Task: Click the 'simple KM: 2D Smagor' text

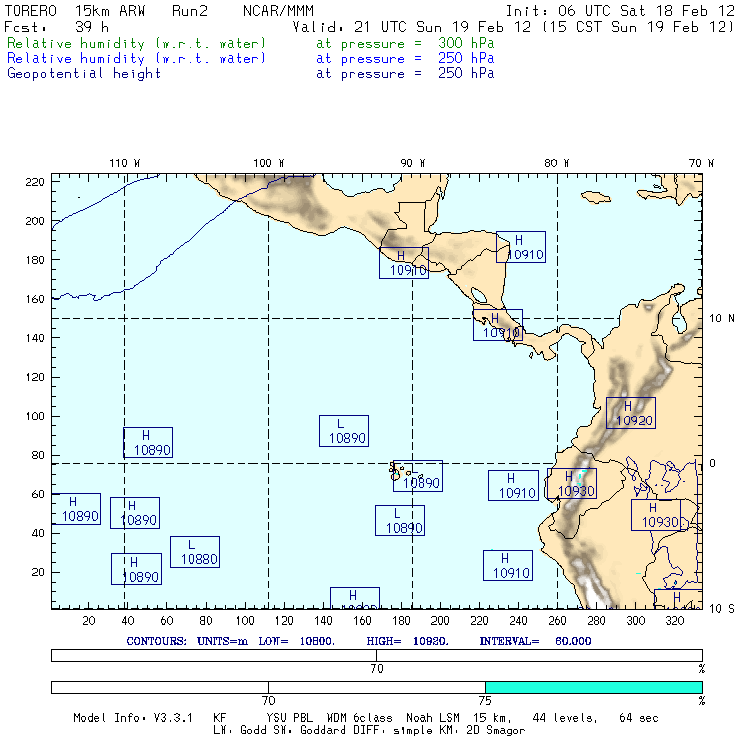Action: pyautogui.click(x=459, y=731)
